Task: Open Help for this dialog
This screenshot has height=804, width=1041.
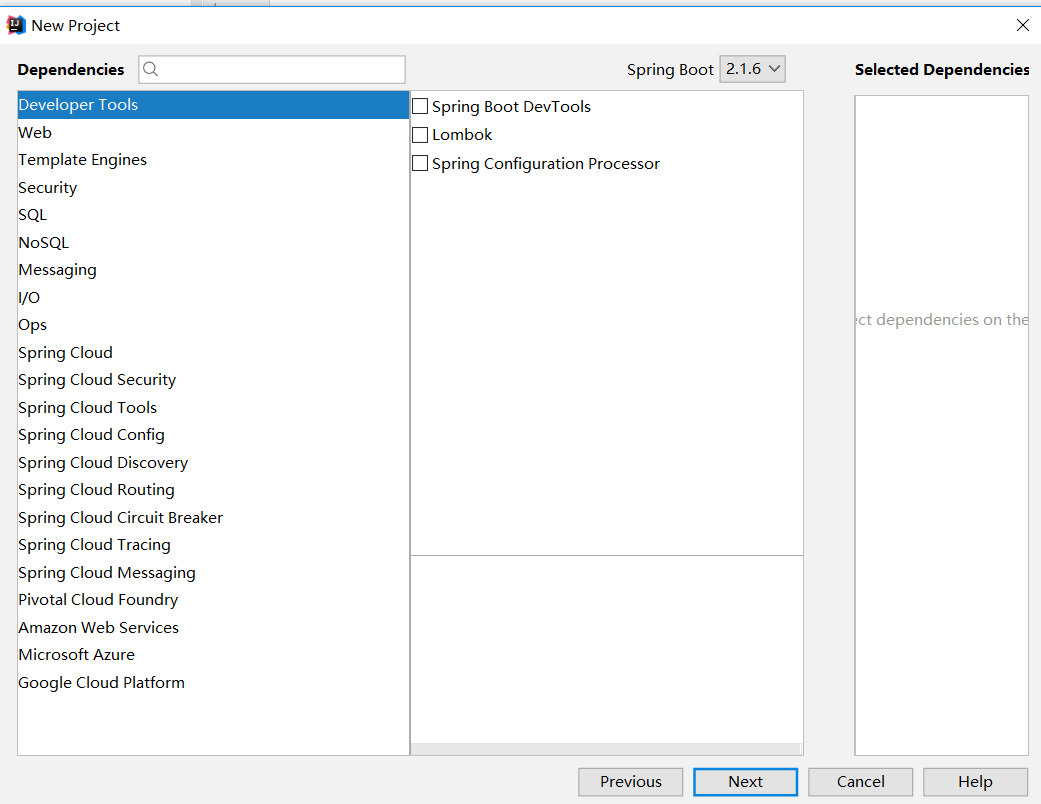Action: (x=975, y=782)
